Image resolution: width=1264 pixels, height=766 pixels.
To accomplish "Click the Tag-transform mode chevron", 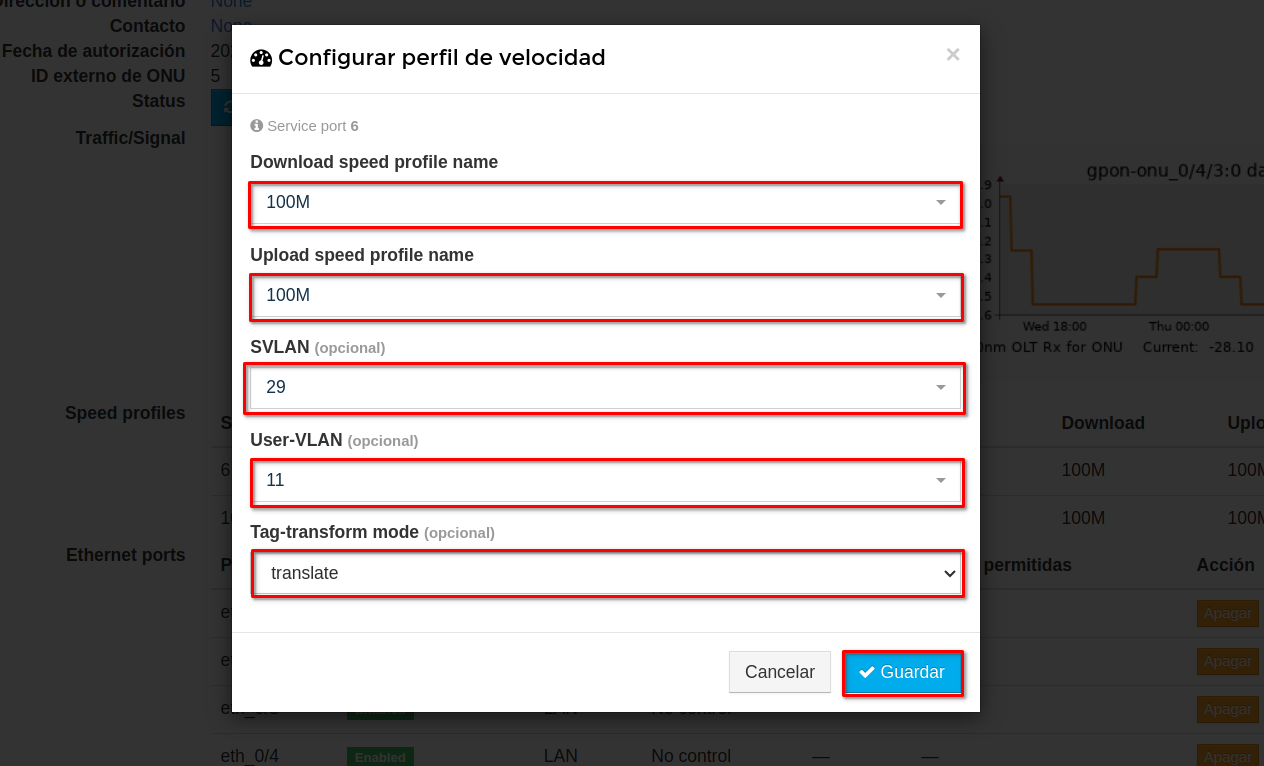I will (x=949, y=574).
